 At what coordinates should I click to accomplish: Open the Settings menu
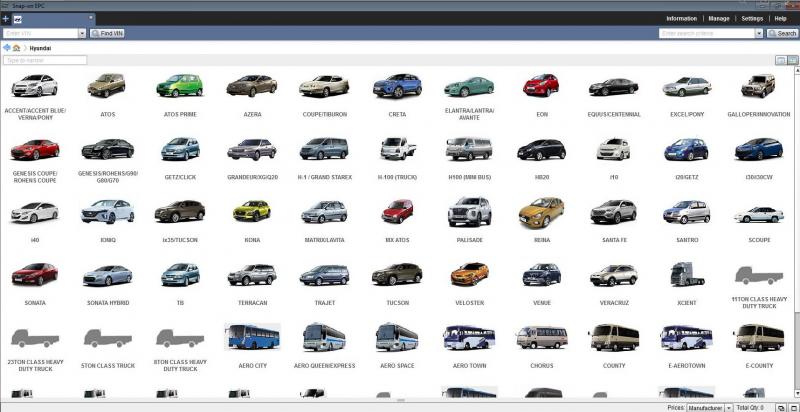tap(752, 18)
